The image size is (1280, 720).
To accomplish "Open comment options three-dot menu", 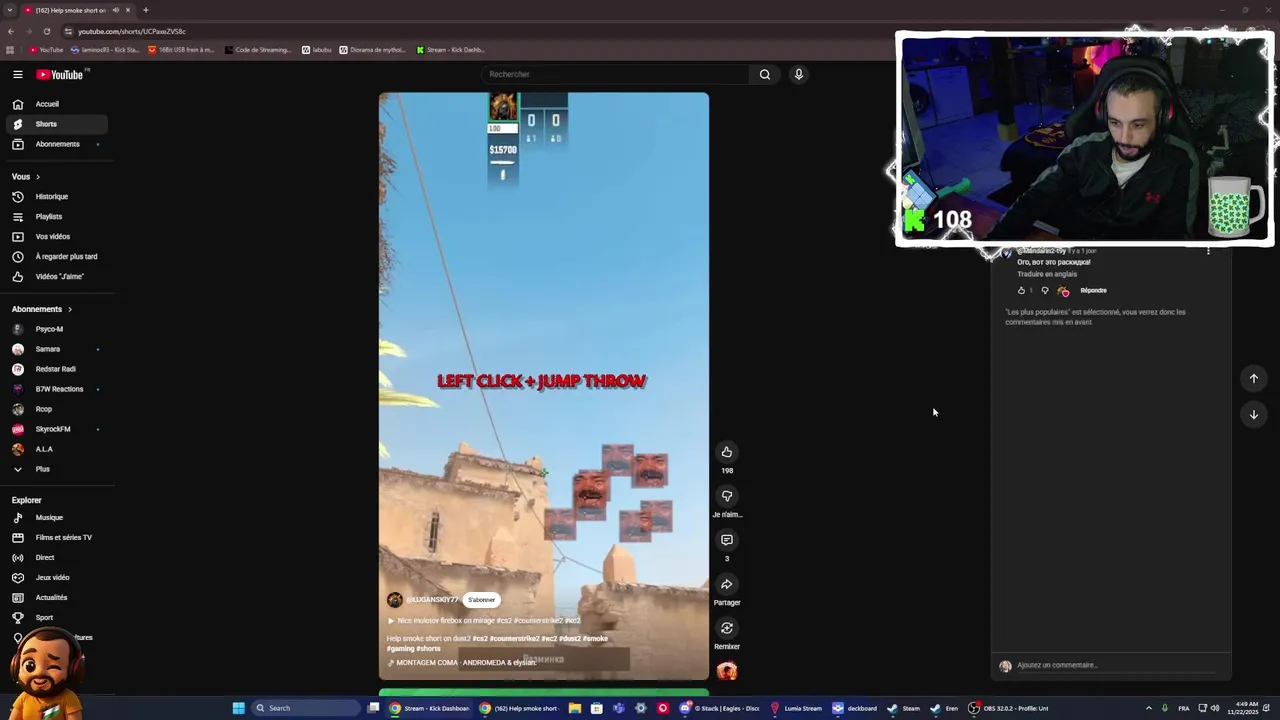I will (x=1208, y=251).
